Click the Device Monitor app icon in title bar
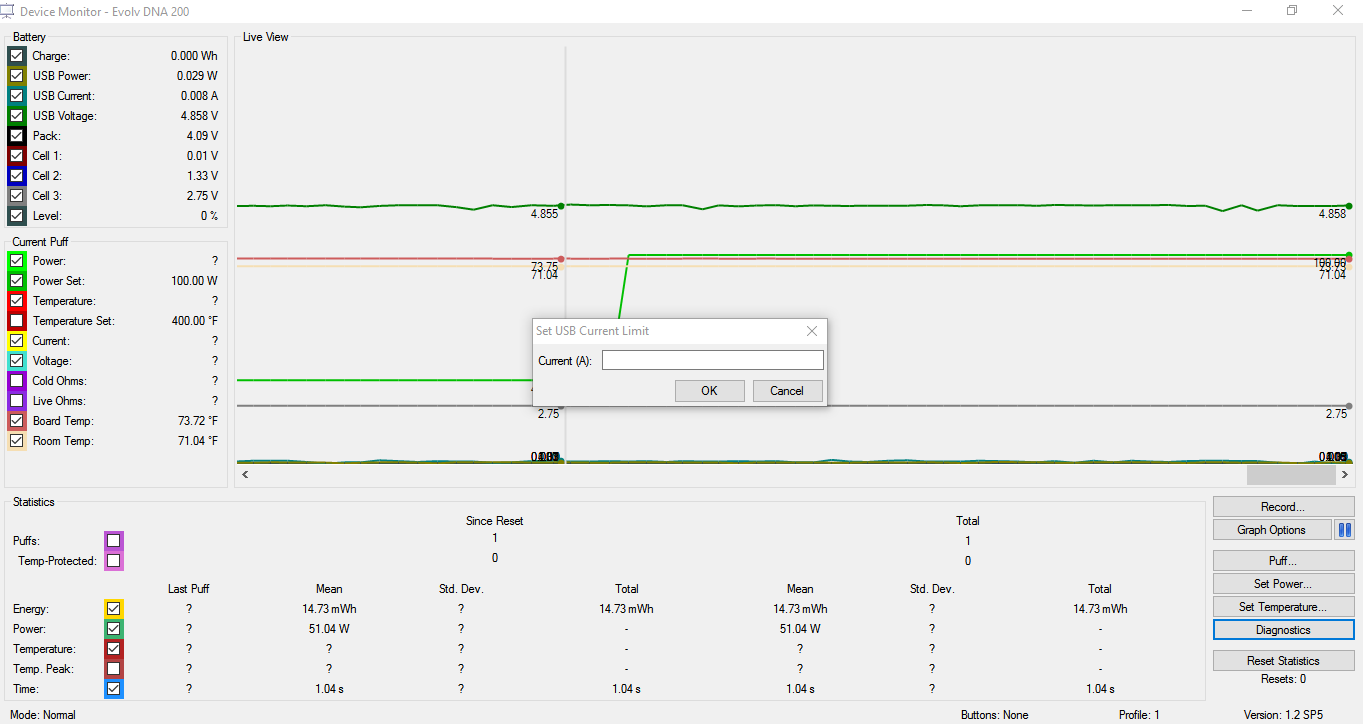This screenshot has height=724, width=1363. tap(9, 11)
